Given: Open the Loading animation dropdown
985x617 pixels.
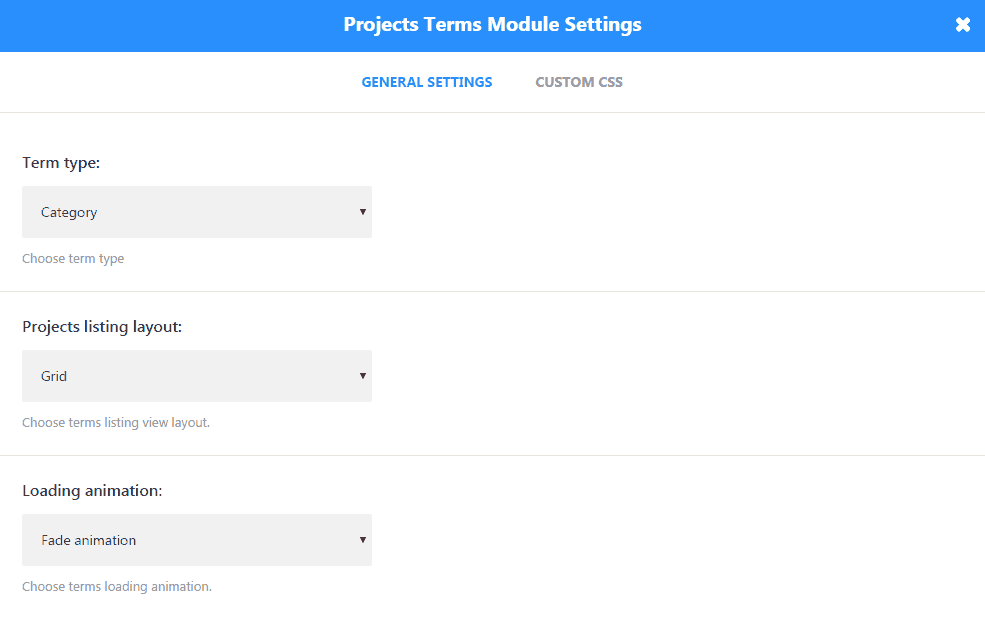Looking at the screenshot, I should pyautogui.click(x=197, y=540).
